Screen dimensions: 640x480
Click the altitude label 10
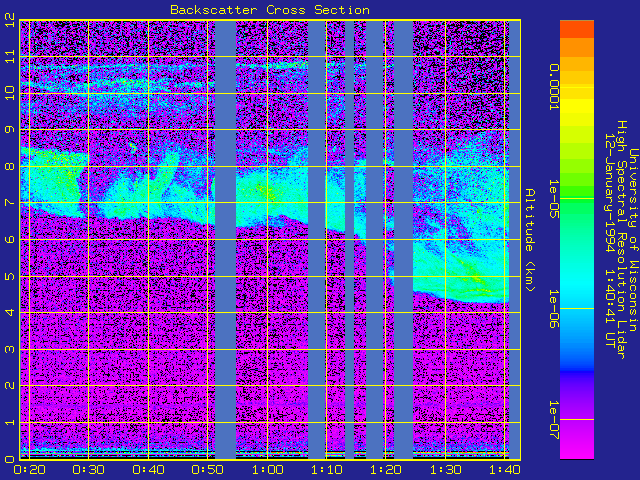[x=10, y=93]
